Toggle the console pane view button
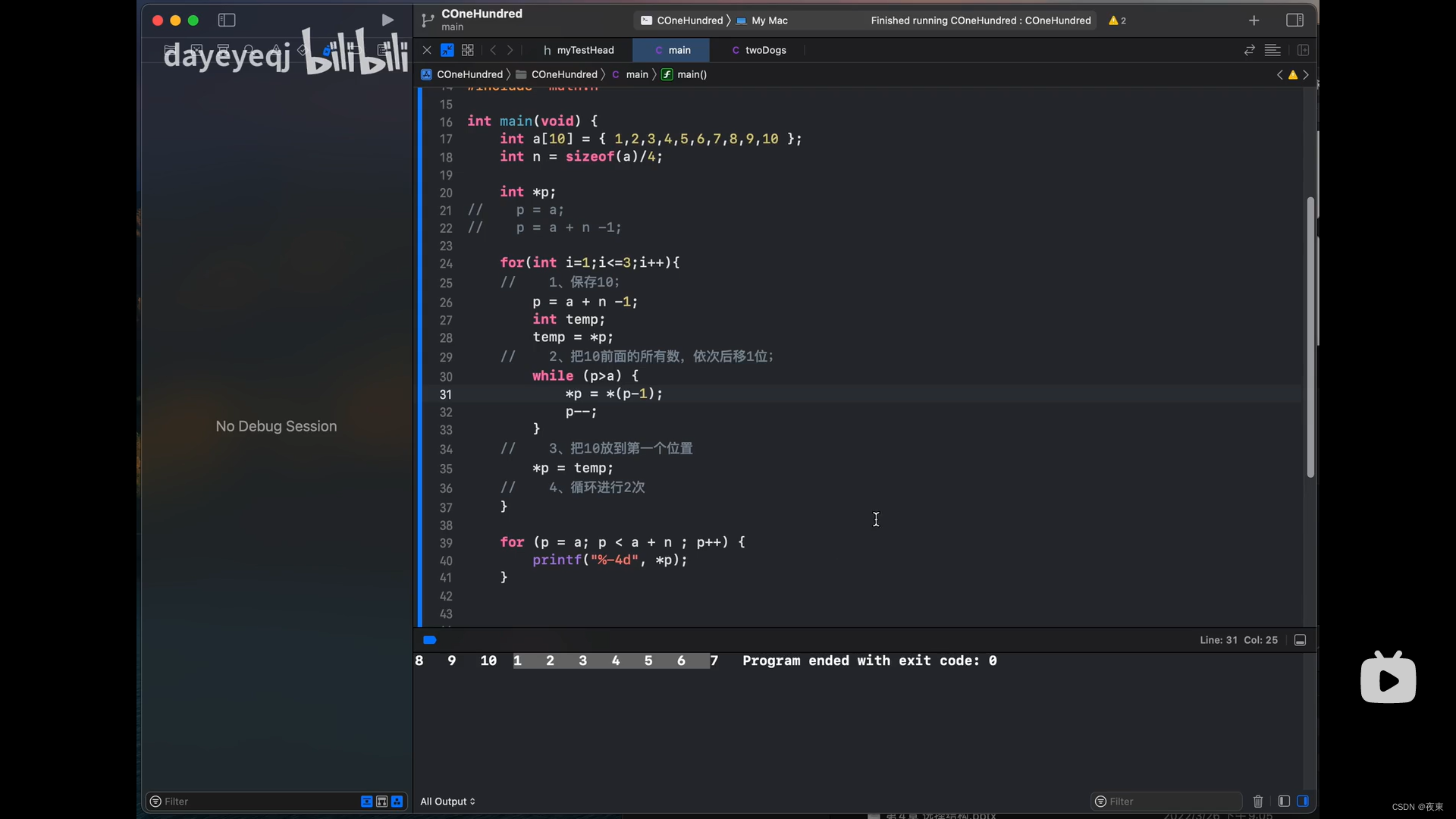Image resolution: width=1456 pixels, height=819 pixels. click(x=1303, y=802)
